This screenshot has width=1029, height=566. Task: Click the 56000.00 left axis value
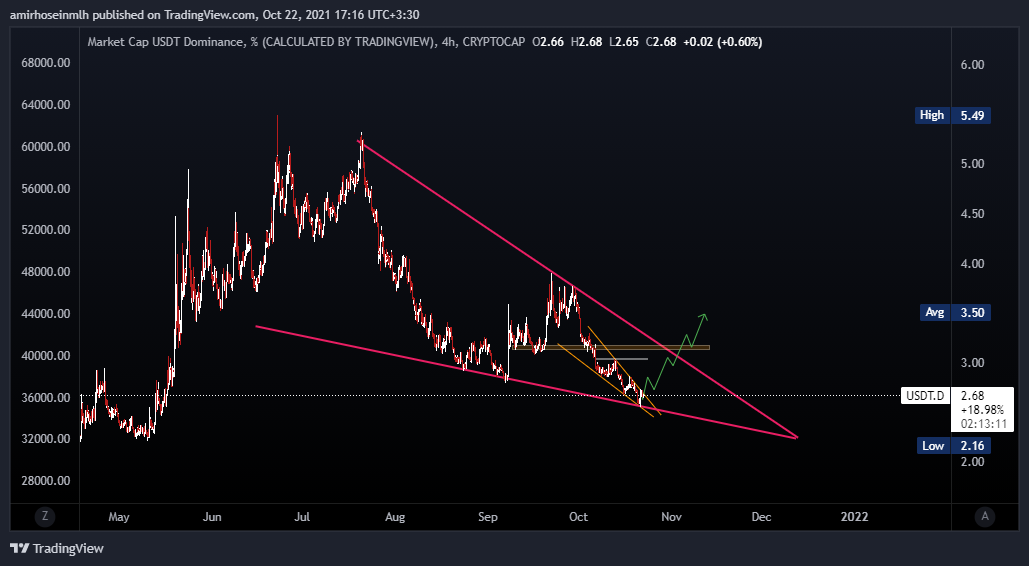pyautogui.click(x=45, y=188)
